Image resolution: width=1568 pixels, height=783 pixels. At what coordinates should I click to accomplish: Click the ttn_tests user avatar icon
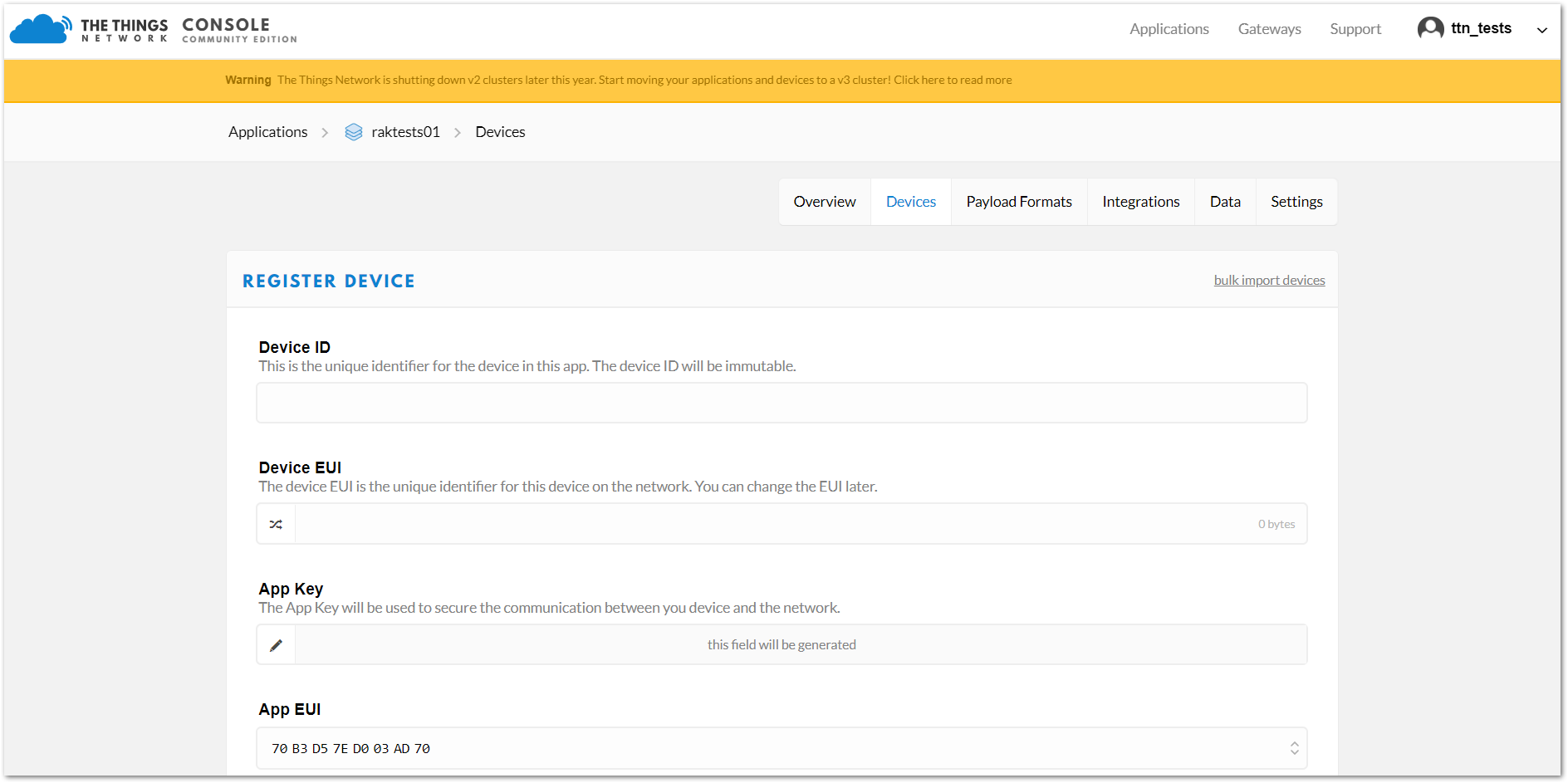pyautogui.click(x=1430, y=28)
